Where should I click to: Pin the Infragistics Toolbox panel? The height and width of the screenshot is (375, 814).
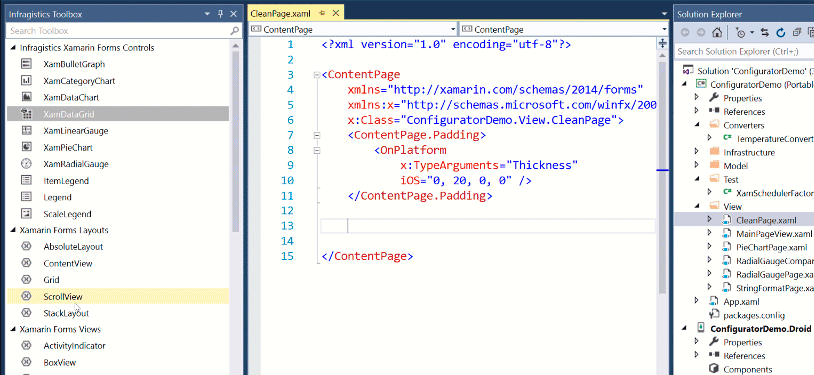tap(220, 14)
